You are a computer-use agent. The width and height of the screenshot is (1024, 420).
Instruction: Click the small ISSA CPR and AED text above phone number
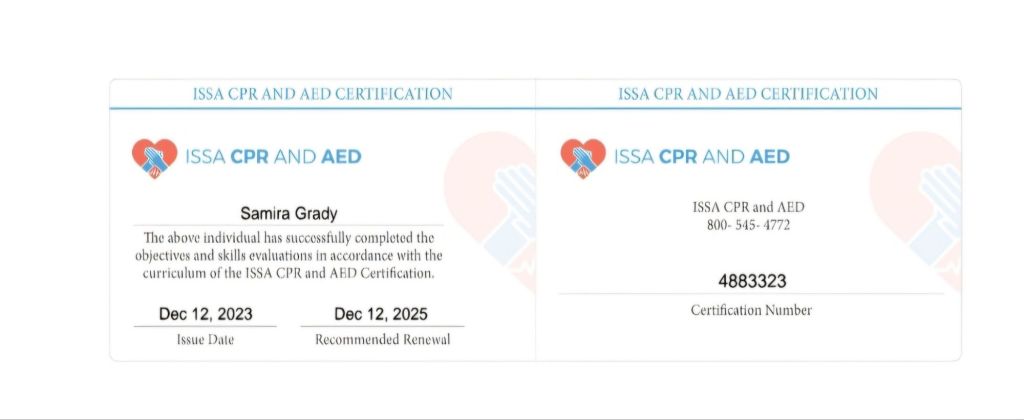coord(749,207)
